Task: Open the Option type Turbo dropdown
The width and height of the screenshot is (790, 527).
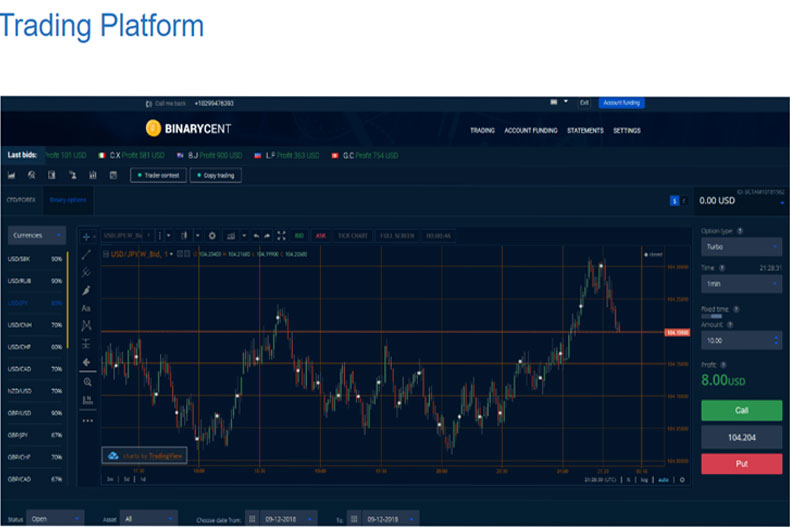Action: [741, 247]
